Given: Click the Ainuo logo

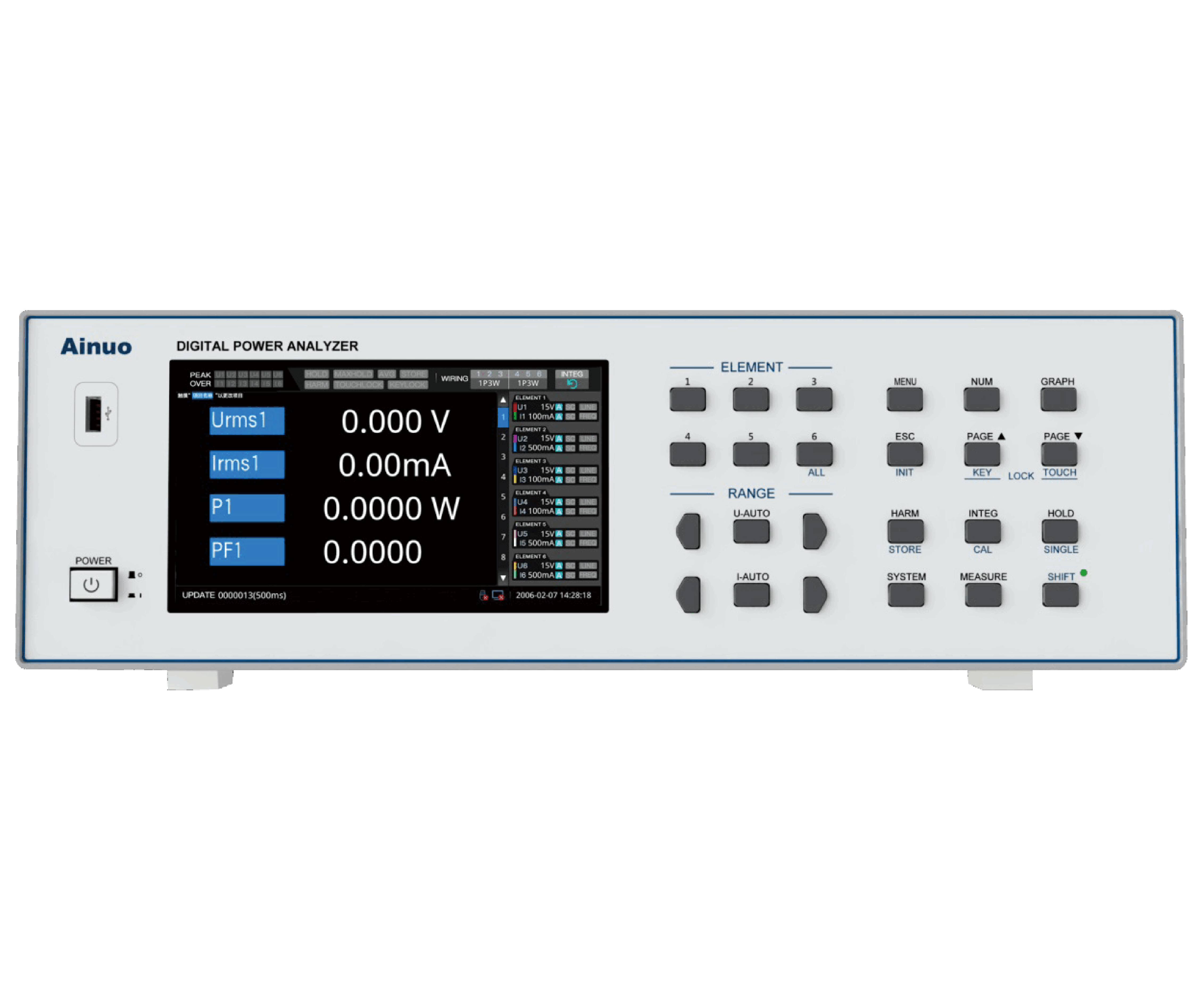Looking at the screenshot, I should [96, 346].
